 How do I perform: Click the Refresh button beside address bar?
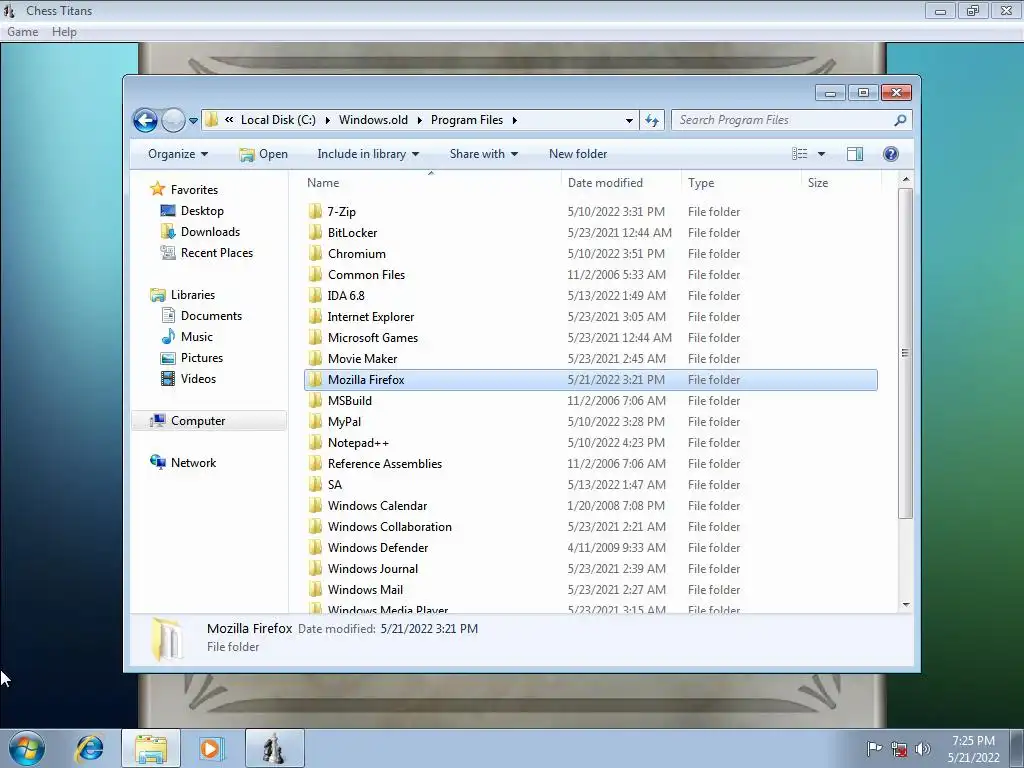[652, 120]
